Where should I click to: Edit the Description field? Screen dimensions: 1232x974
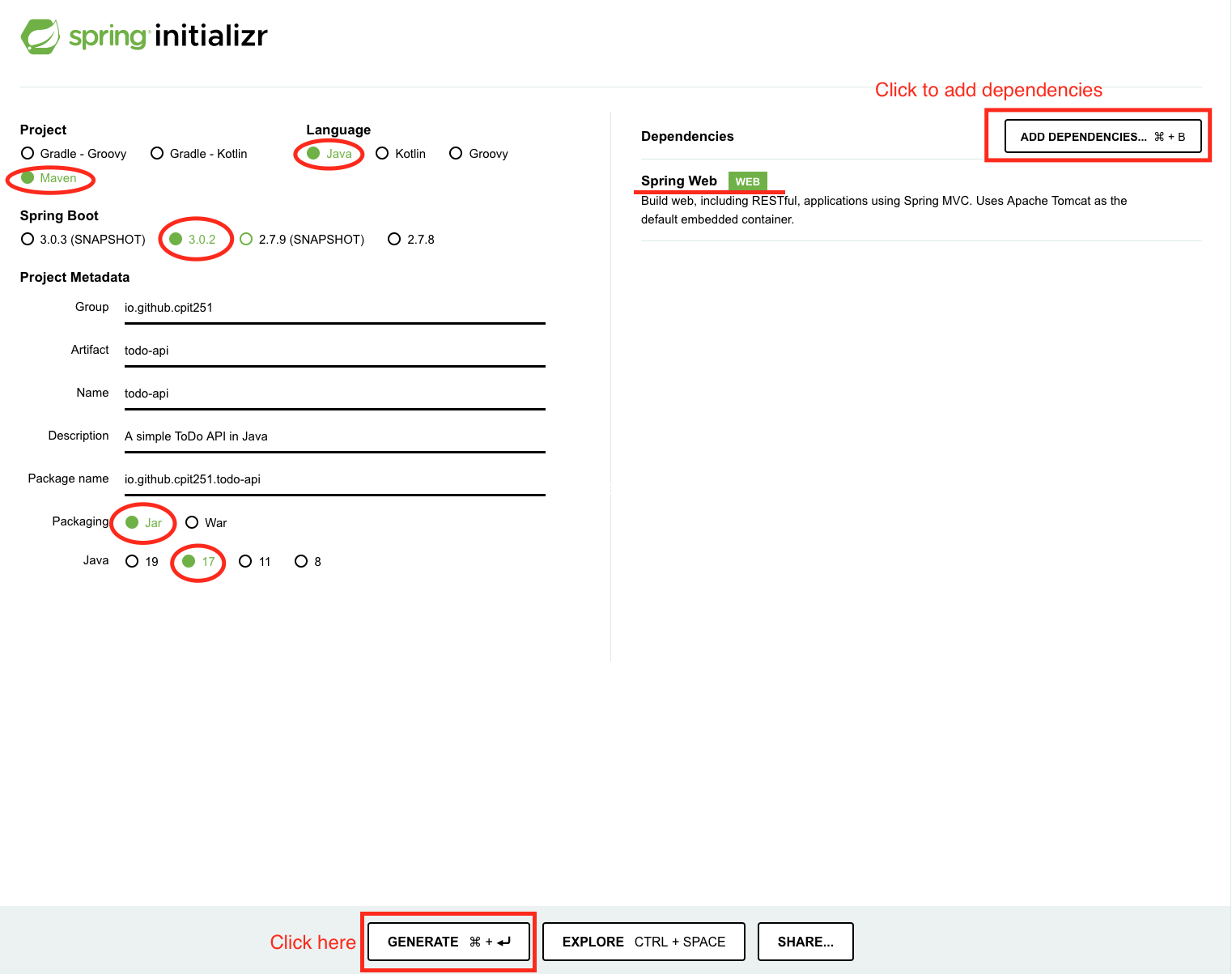[x=335, y=436]
